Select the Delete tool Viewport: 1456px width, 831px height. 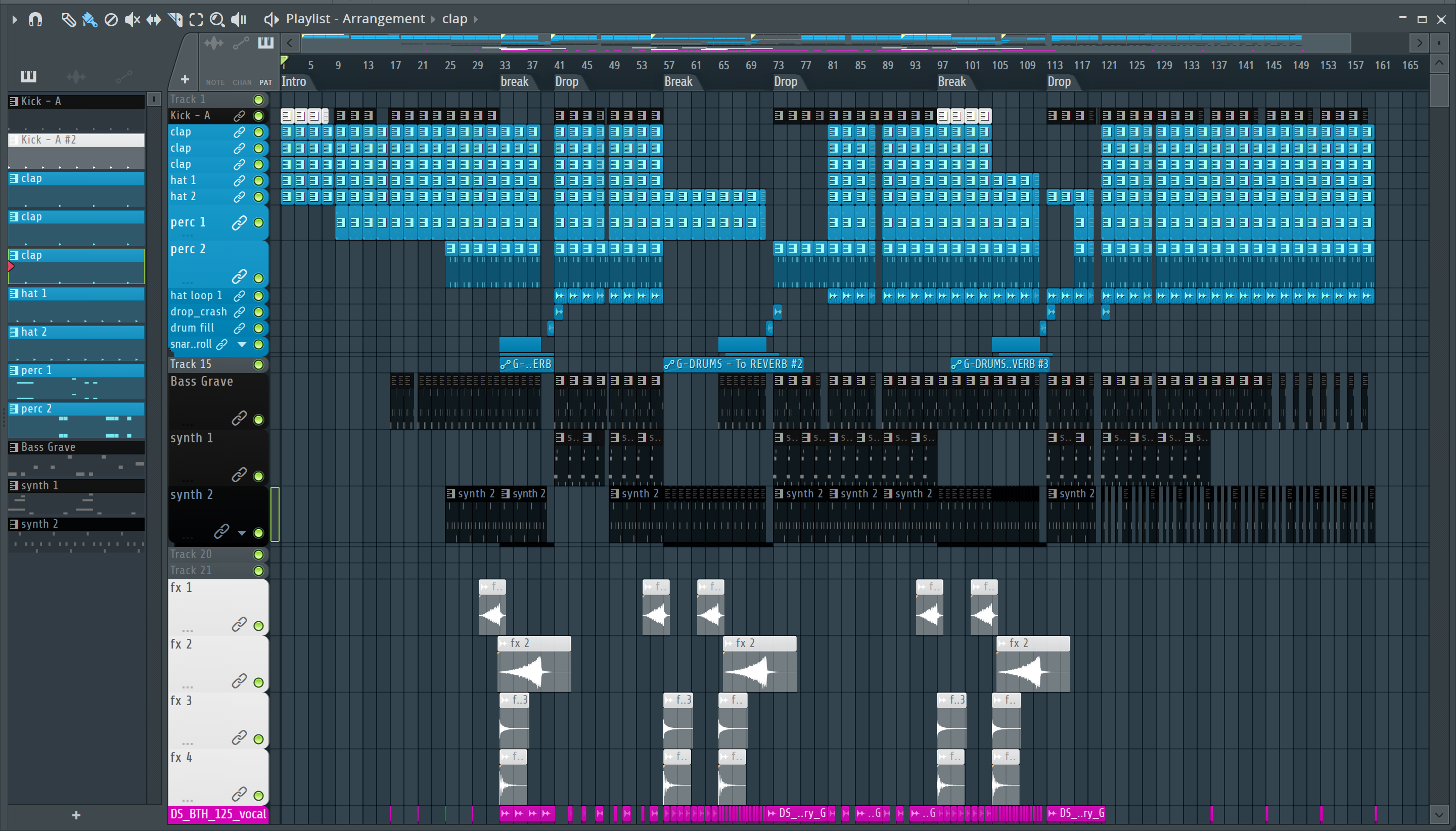pyautogui.click(x=111, y=19)
